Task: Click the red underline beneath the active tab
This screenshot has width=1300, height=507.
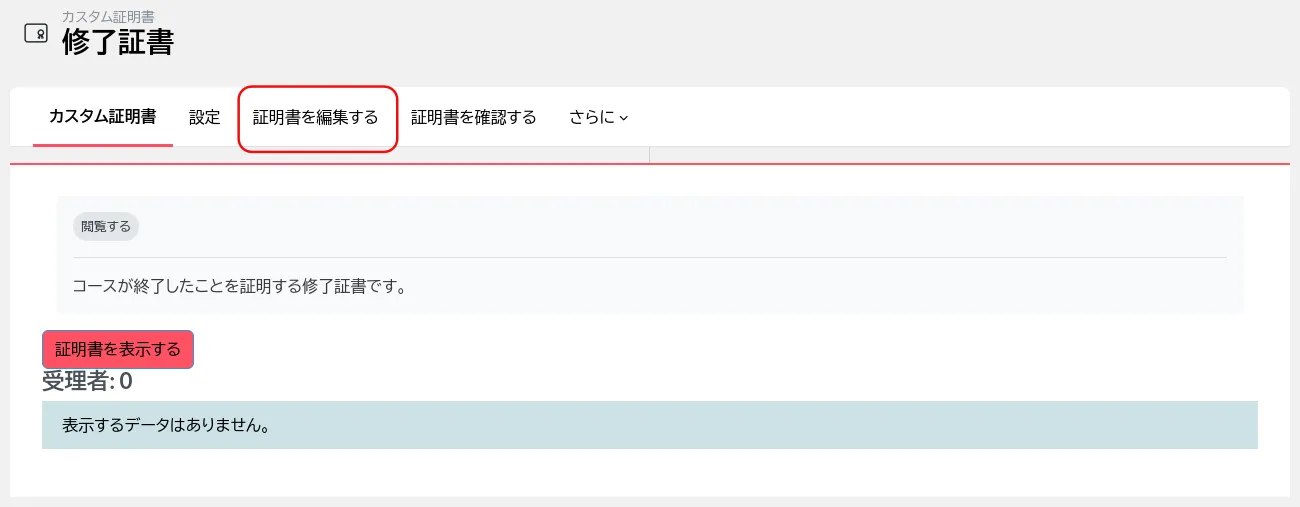Action: pyautogui.click(x=102, y=145)
